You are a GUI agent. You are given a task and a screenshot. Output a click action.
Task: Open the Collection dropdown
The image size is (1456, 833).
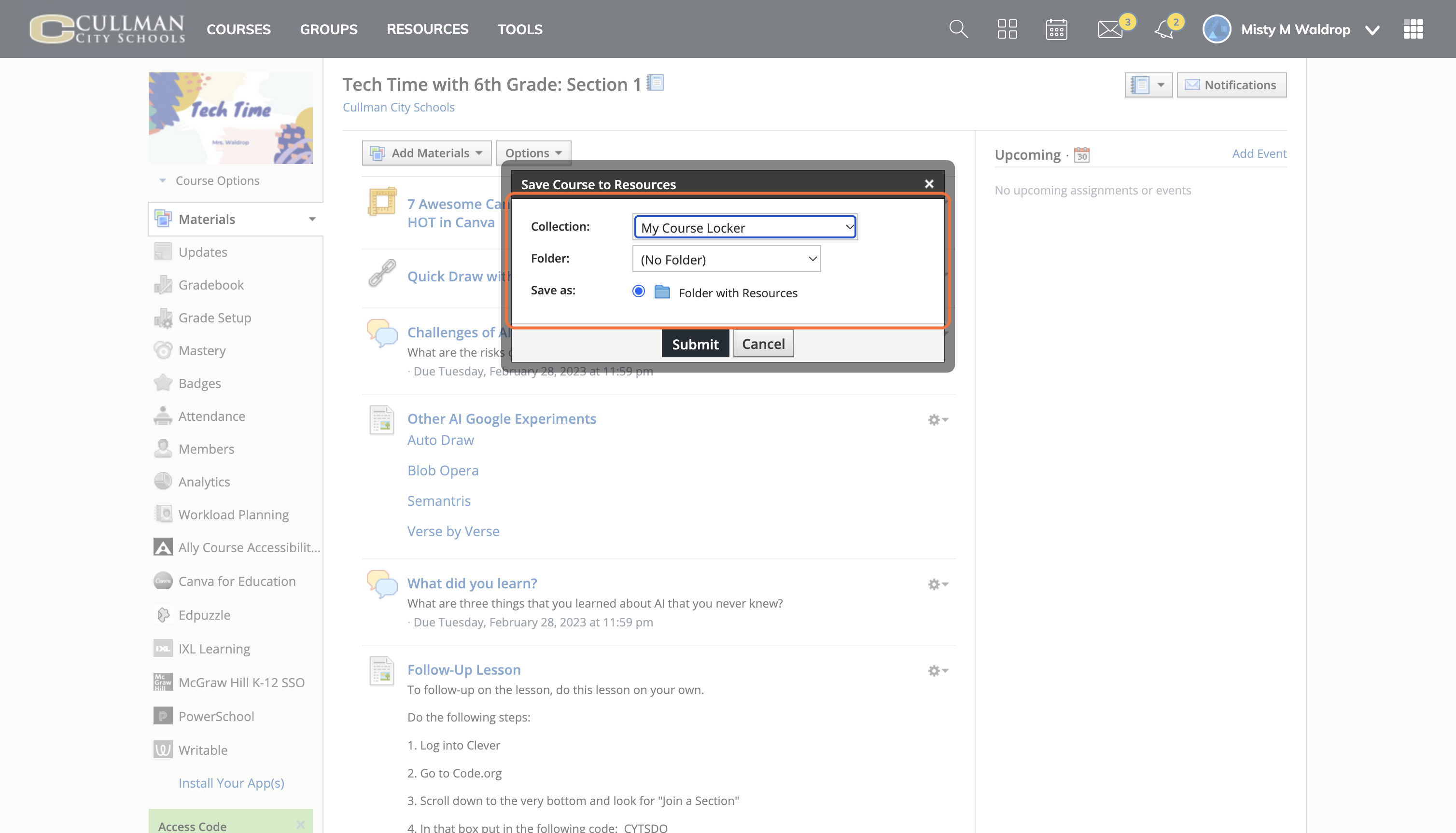pyautogui.click(x=745, y=227)
